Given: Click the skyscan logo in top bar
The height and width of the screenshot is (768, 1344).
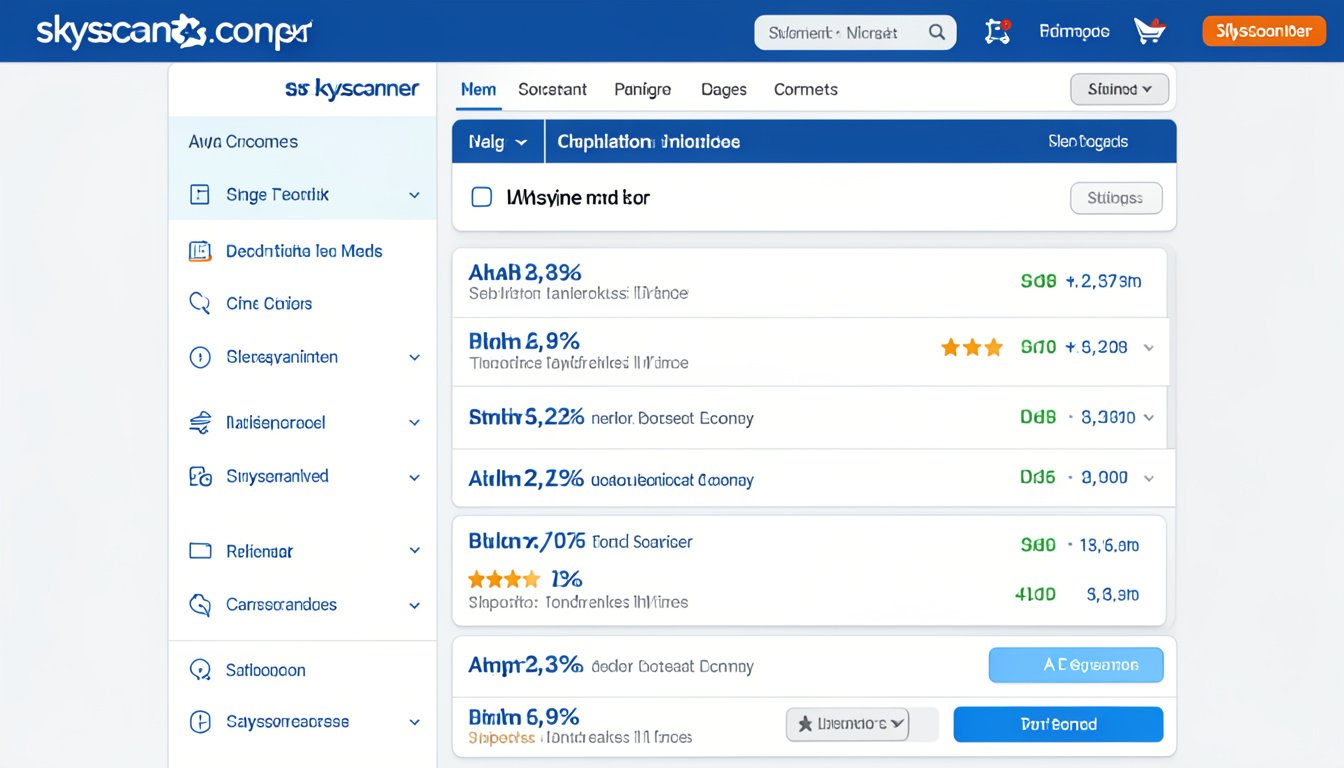Looking at the screenshot, I should (174, 32).
